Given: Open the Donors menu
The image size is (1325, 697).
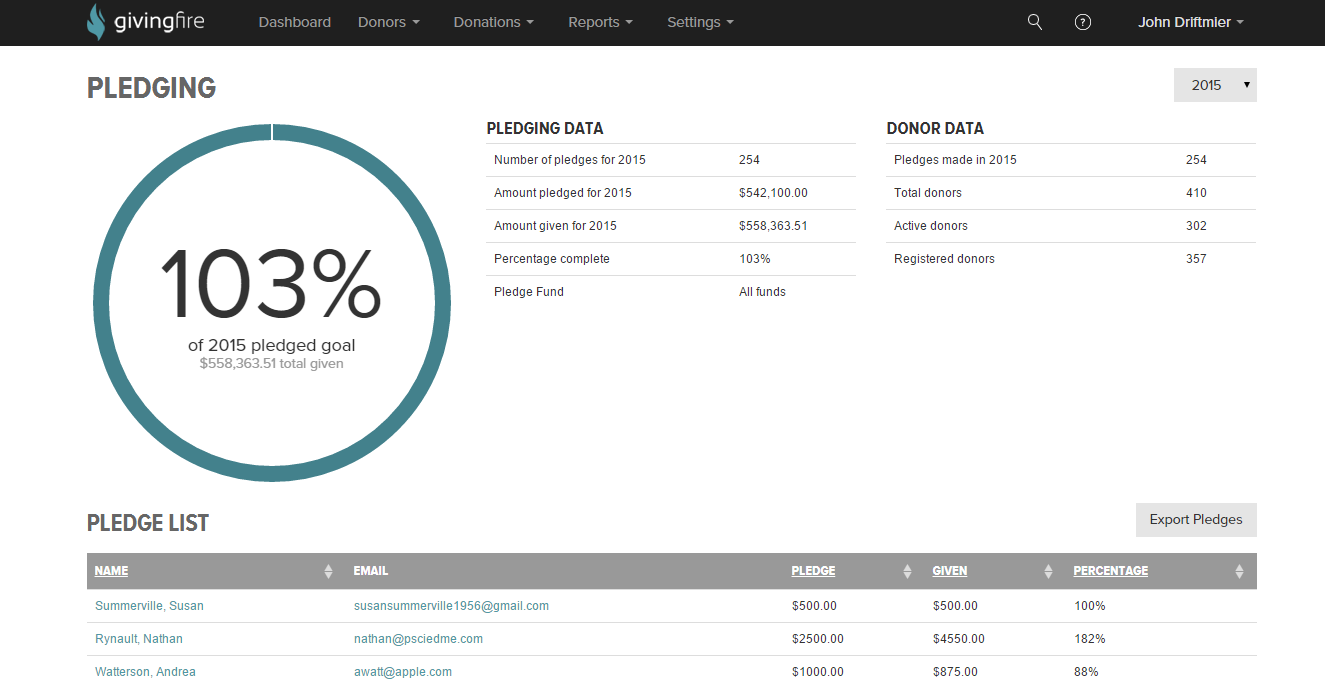Looking at the screenshot, I should coord(389,22).
